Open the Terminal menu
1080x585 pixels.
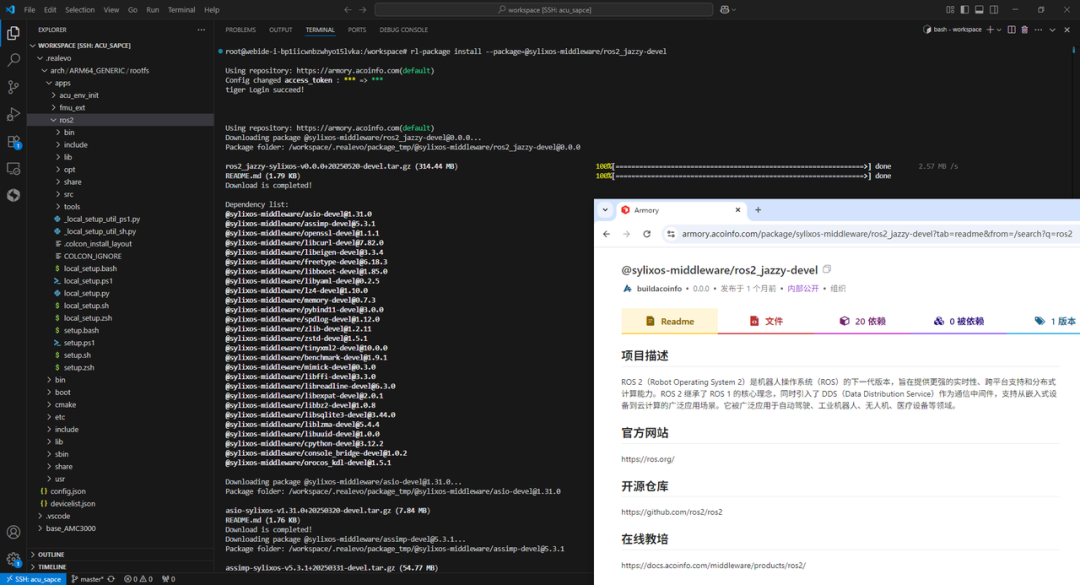[181, 10]
